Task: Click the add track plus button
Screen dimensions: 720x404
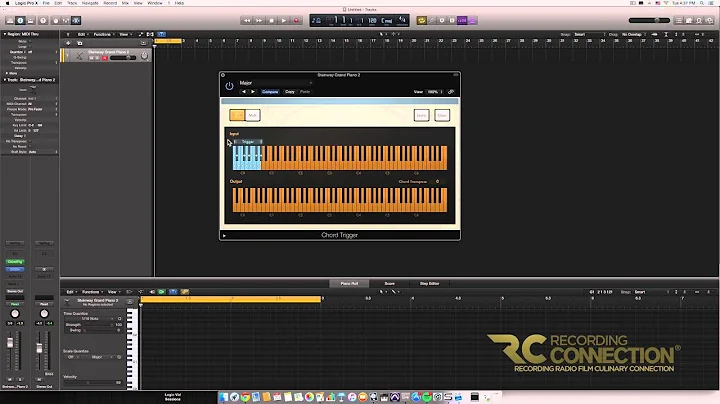Action: pos(68,43)
